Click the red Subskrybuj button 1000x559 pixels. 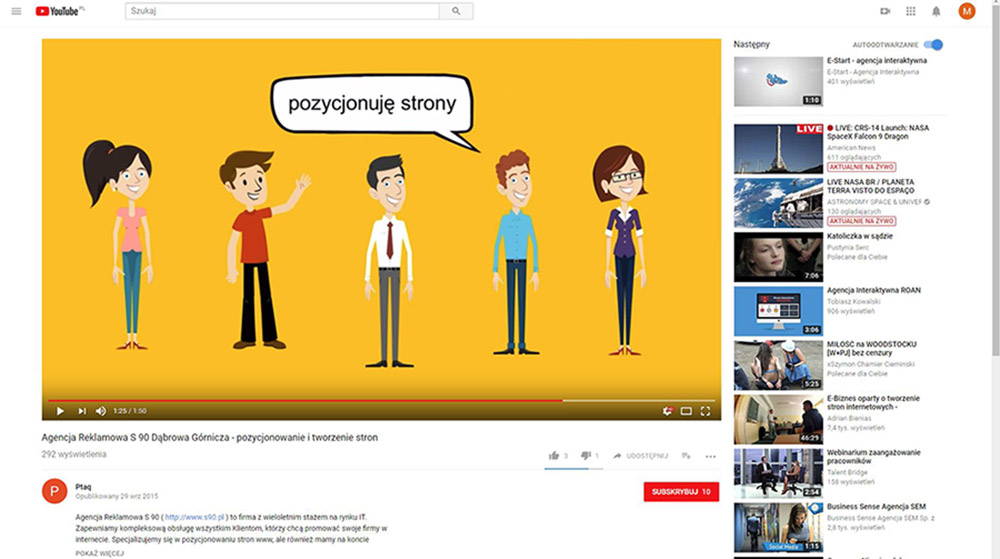click(x=681, y=492)
